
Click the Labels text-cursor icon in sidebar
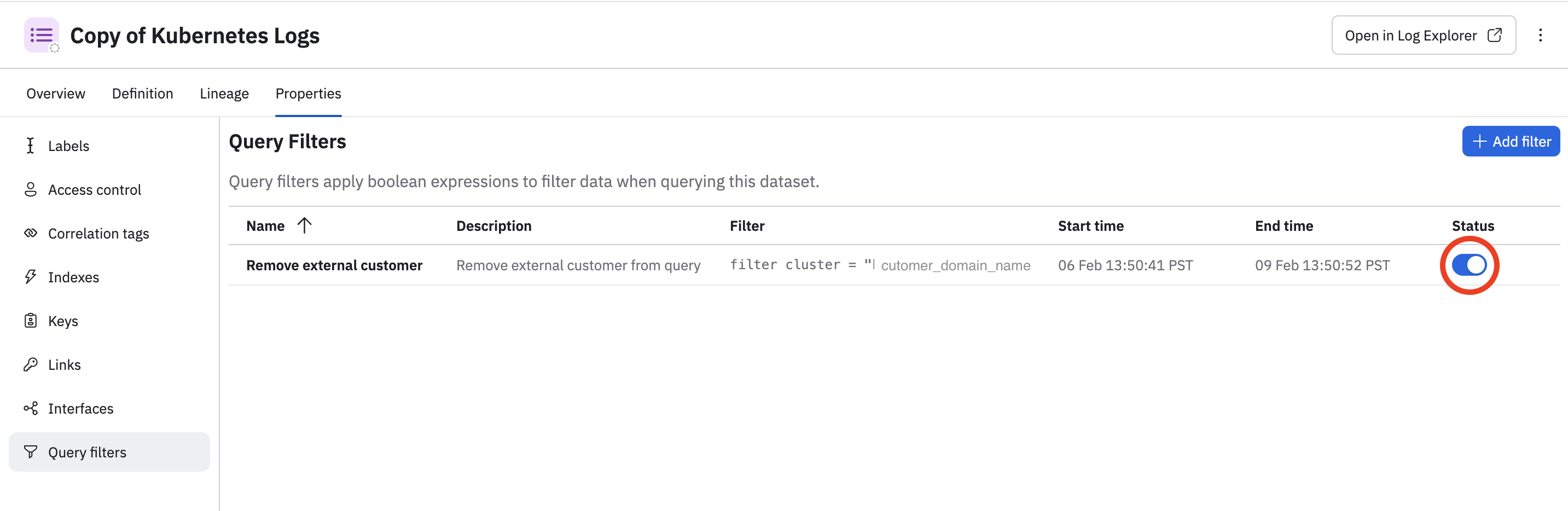(31, 146)
